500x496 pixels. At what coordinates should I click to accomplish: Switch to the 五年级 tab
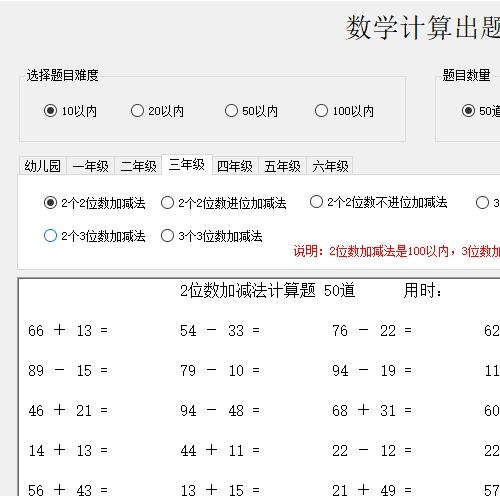point(282,166)
